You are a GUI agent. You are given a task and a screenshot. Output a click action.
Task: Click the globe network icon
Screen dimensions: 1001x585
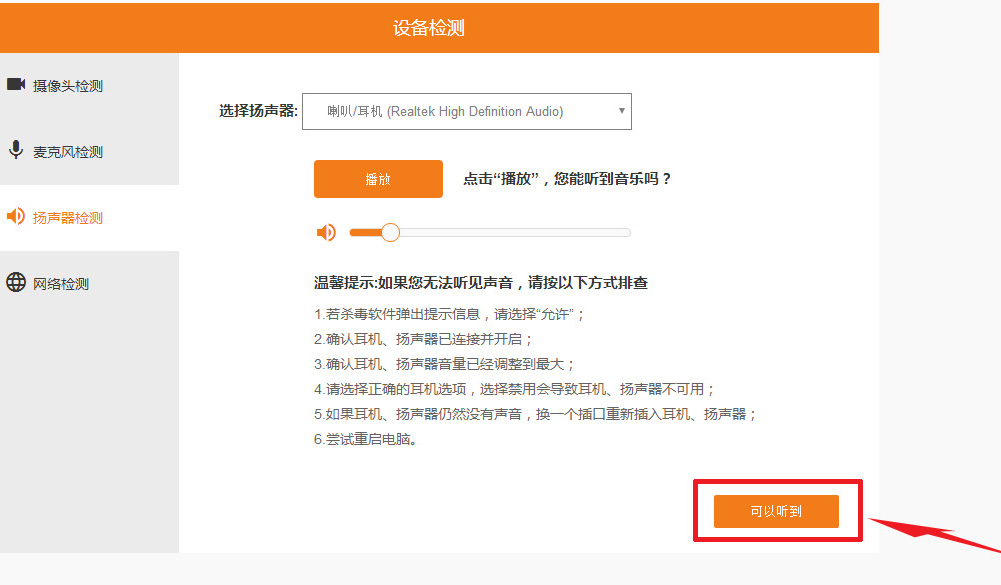[16, 283]
